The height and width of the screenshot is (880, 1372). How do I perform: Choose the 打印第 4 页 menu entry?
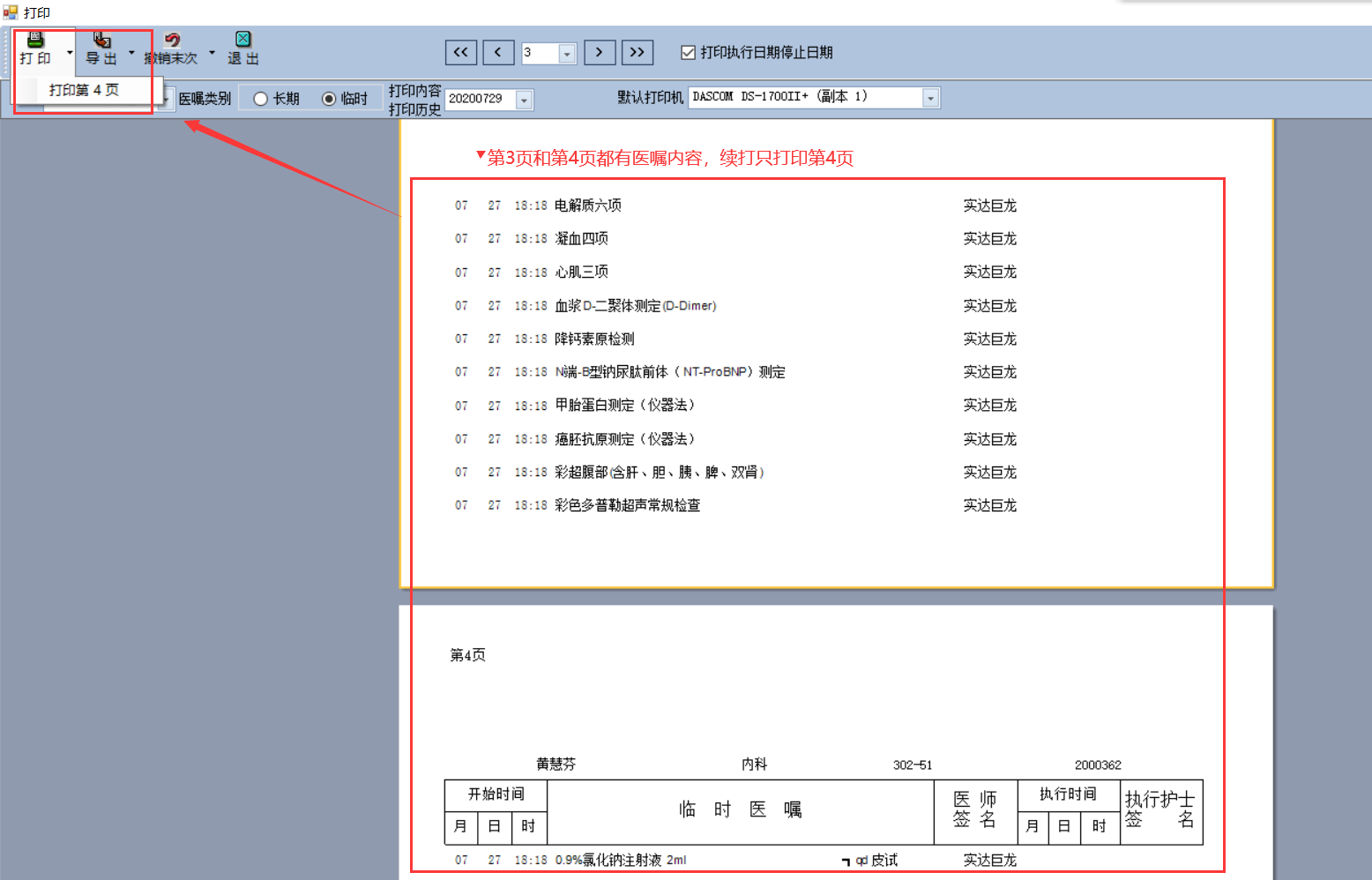point(84,90)
